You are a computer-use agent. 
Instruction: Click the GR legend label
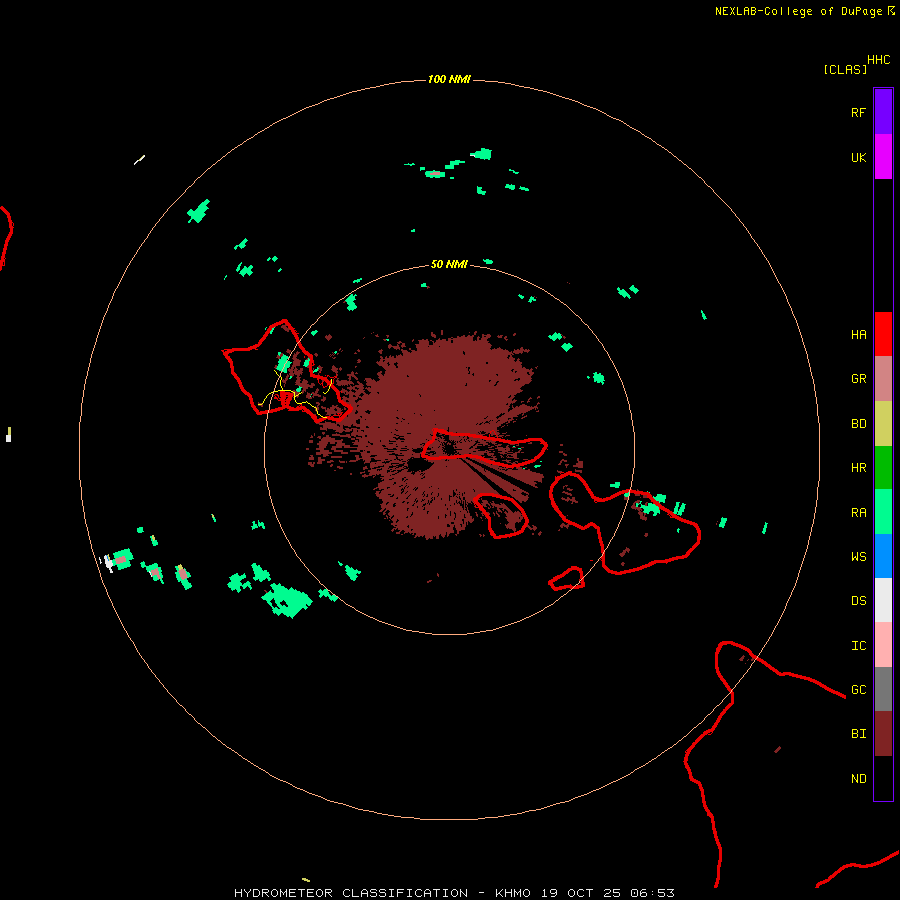pyautogui.click(x=858, y=379)
